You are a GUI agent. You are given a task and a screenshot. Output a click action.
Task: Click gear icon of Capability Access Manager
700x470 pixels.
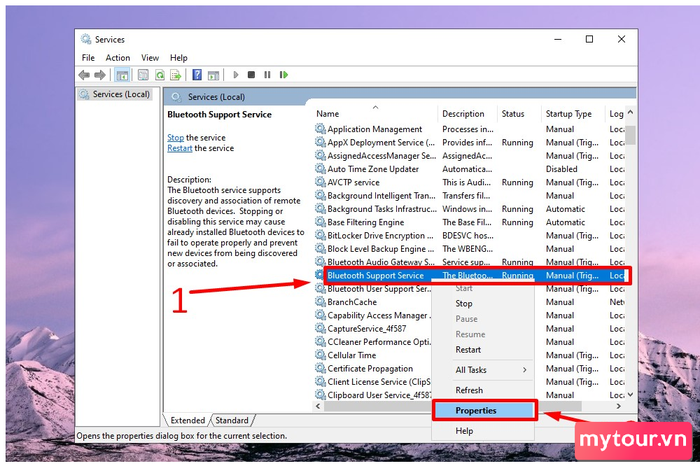(x=320, y=315)
